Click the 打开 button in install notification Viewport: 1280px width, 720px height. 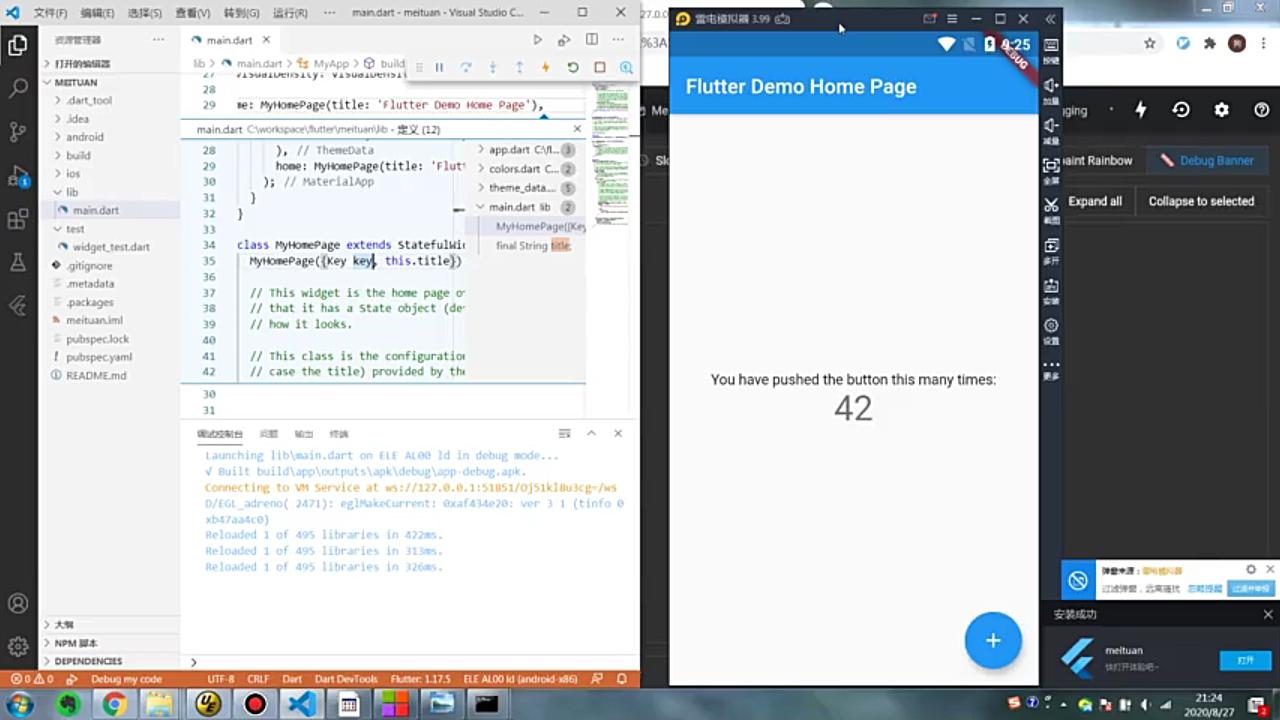click(x=1245, y=660)
